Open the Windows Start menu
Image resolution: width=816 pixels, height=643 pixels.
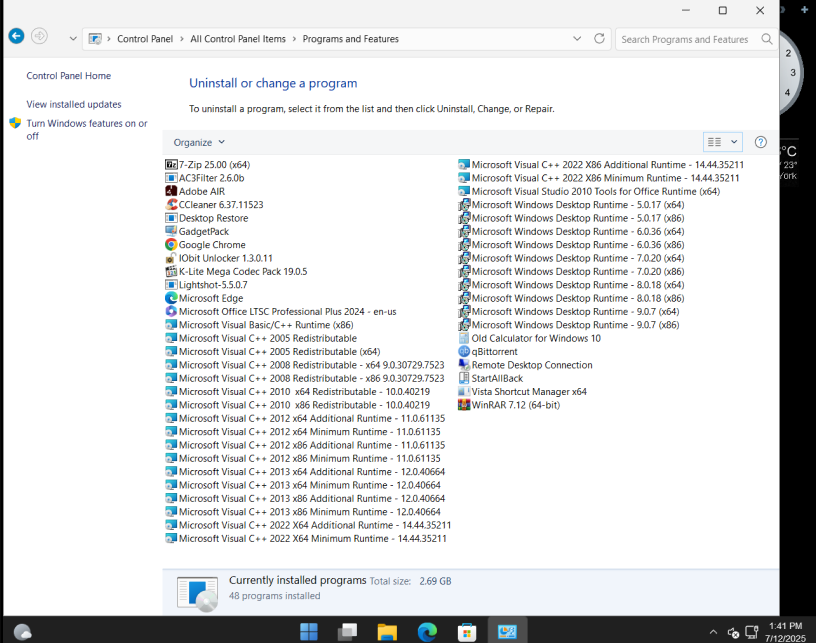coord(309,632)
